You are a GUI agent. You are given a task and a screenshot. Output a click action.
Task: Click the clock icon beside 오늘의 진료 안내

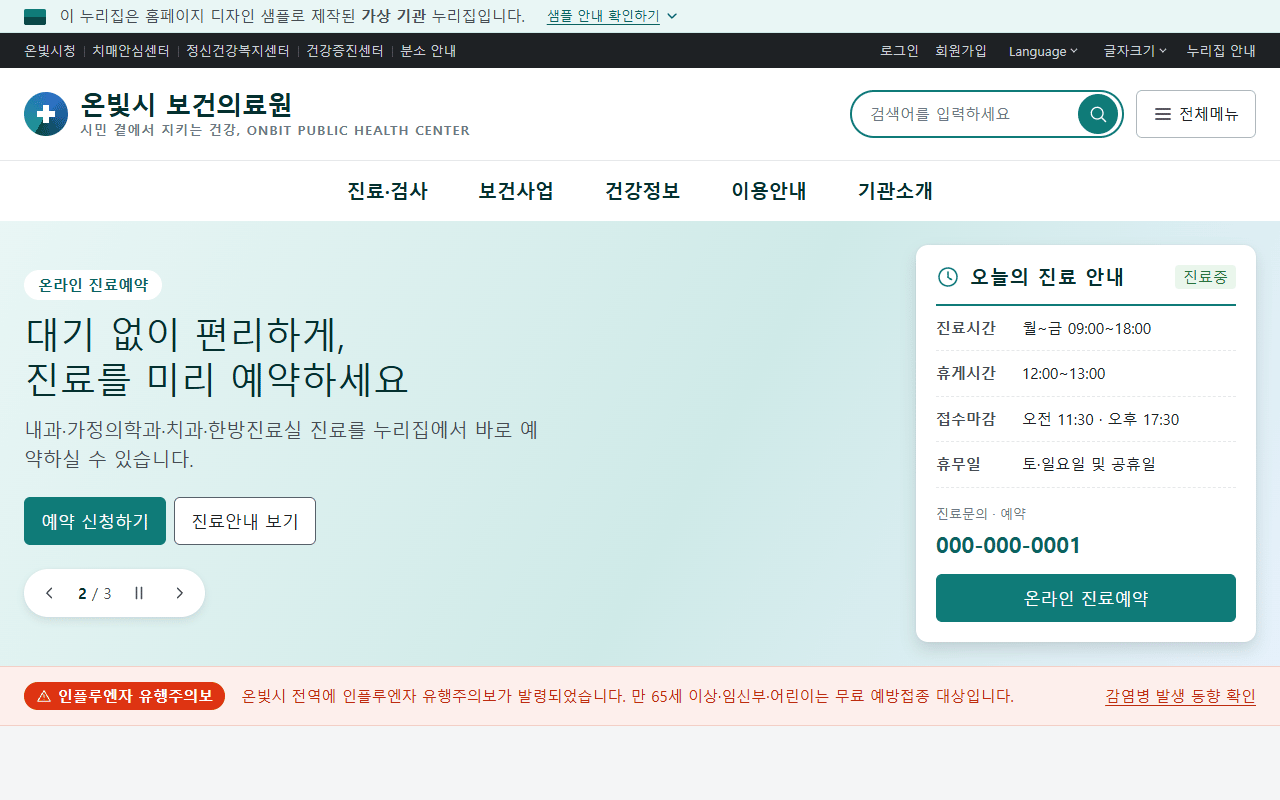[948, 277]
